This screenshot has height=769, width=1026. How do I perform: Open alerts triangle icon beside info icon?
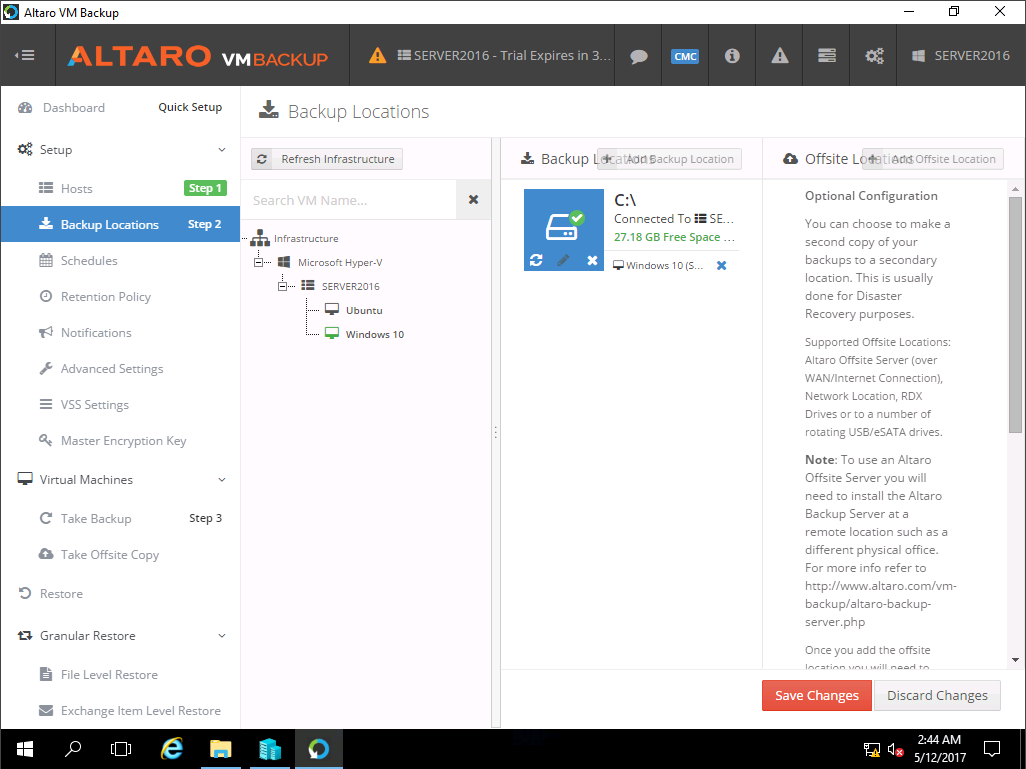[779, 56]
